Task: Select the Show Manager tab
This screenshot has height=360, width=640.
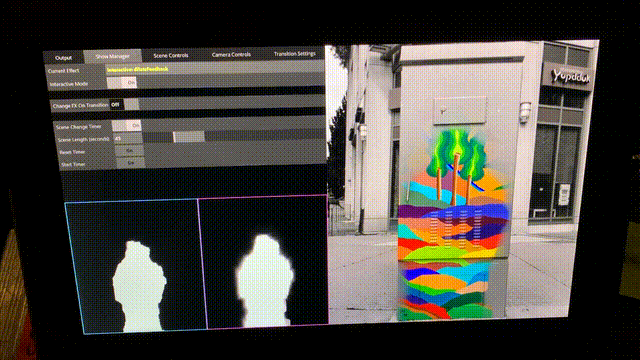Action: pyautogui.click(x=113, y=56)
